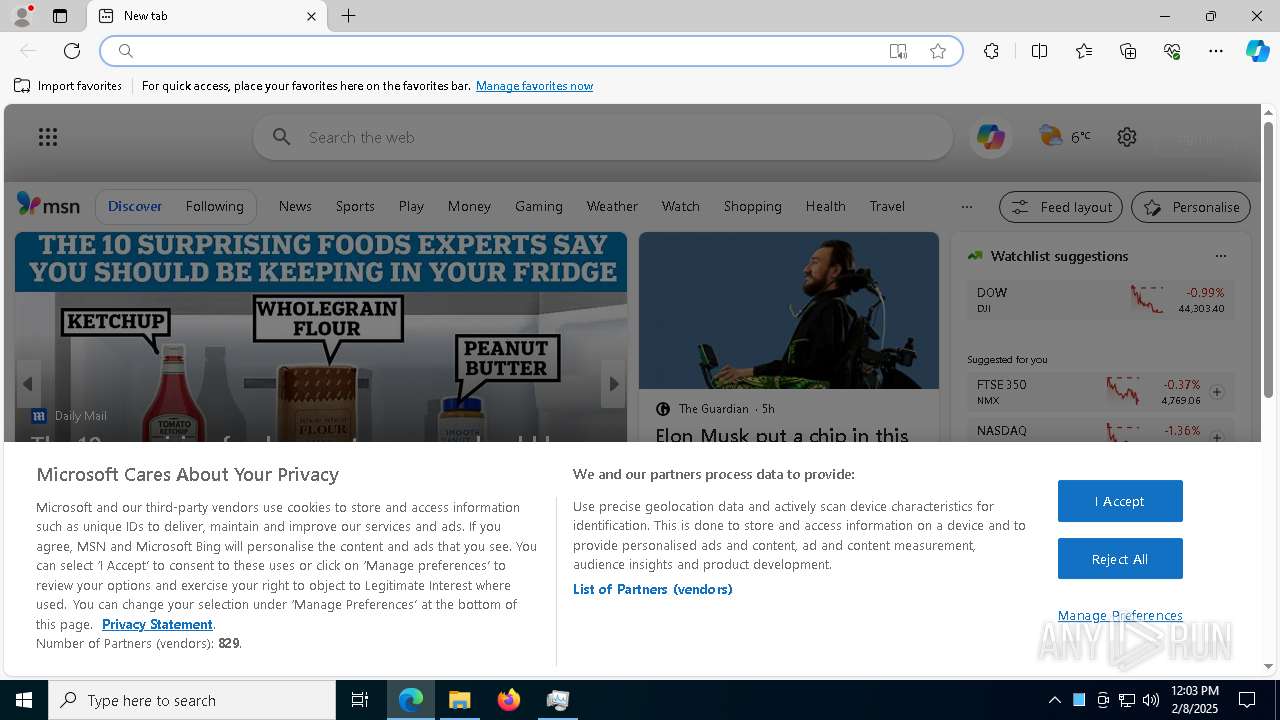Open the Gaming menu item

539,206
